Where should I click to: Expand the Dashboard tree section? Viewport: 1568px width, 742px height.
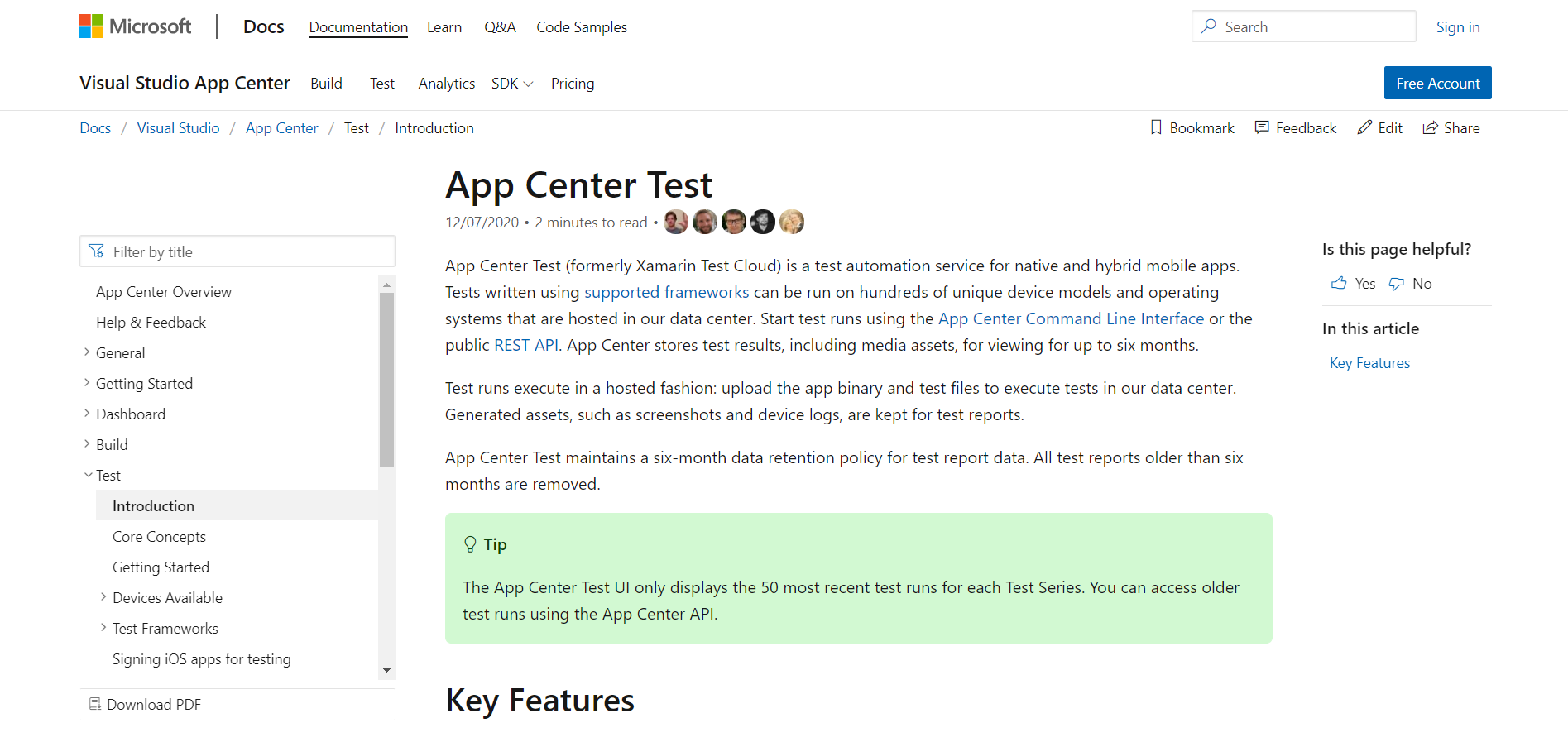click(87, 414)
